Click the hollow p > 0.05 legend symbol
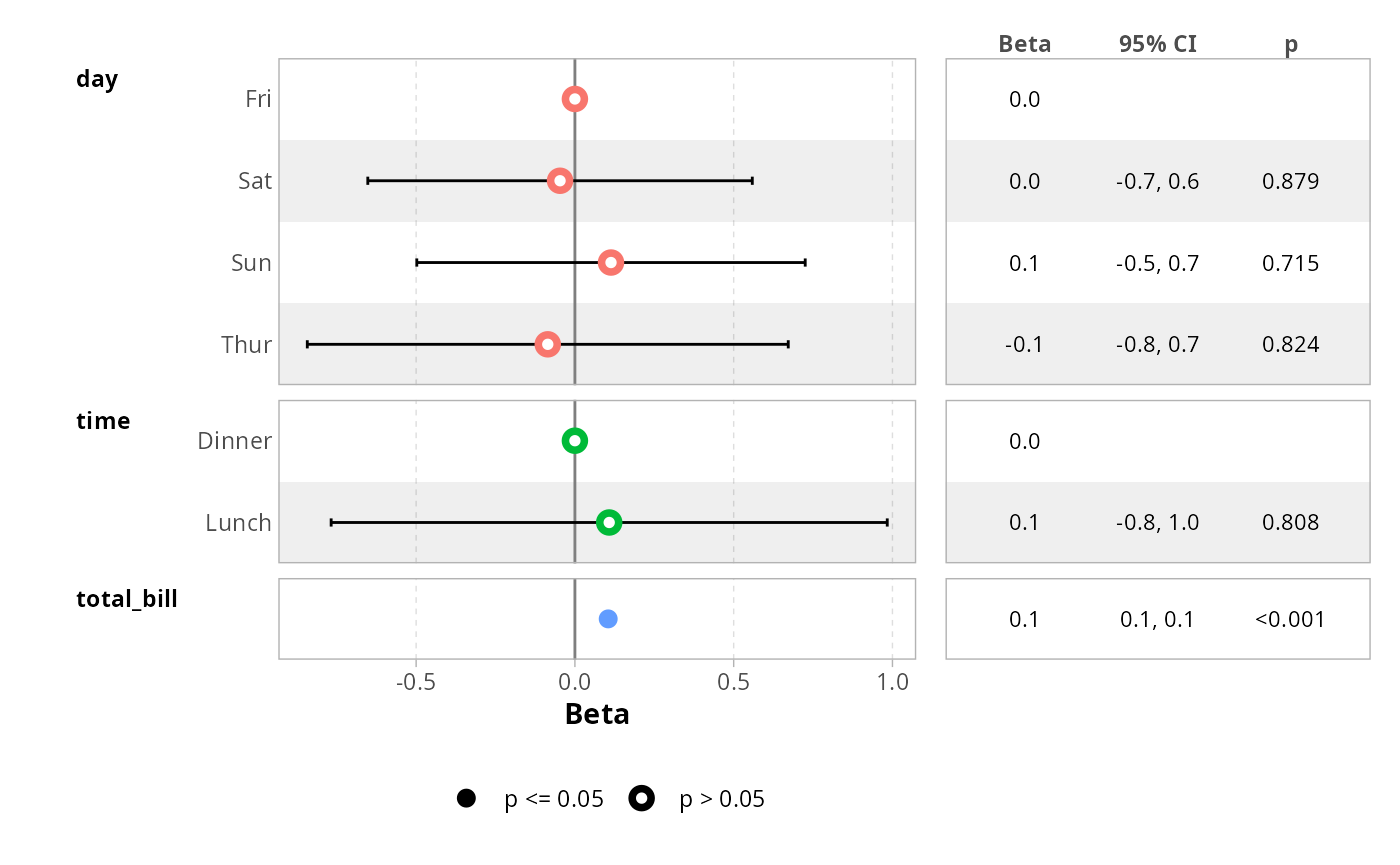 click(641, 798)
